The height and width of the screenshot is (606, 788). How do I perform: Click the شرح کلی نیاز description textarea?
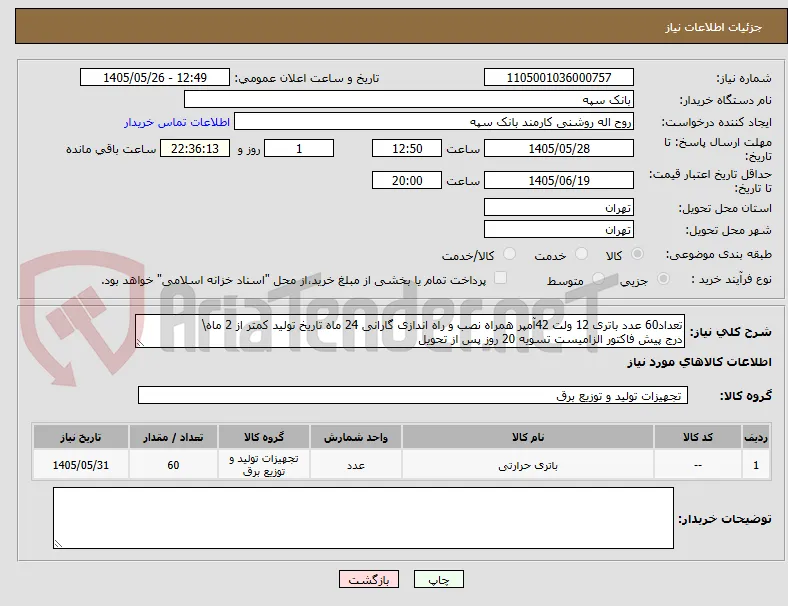coord(410,332)
